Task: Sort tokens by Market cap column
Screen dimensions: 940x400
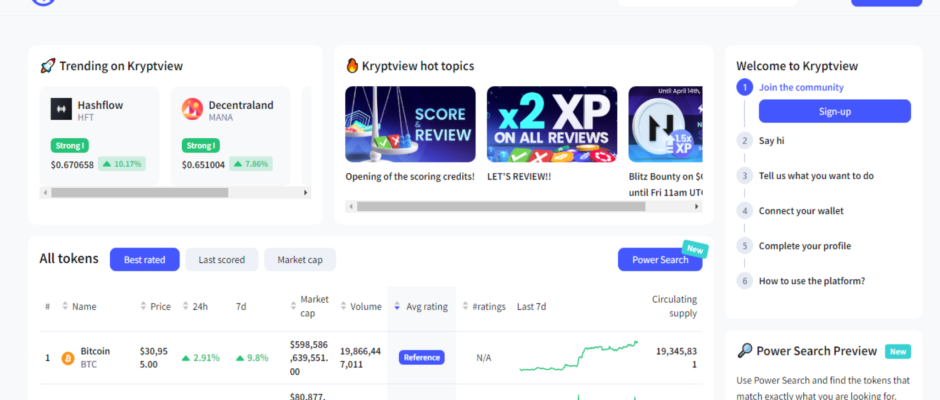Action: pos(309,306)
